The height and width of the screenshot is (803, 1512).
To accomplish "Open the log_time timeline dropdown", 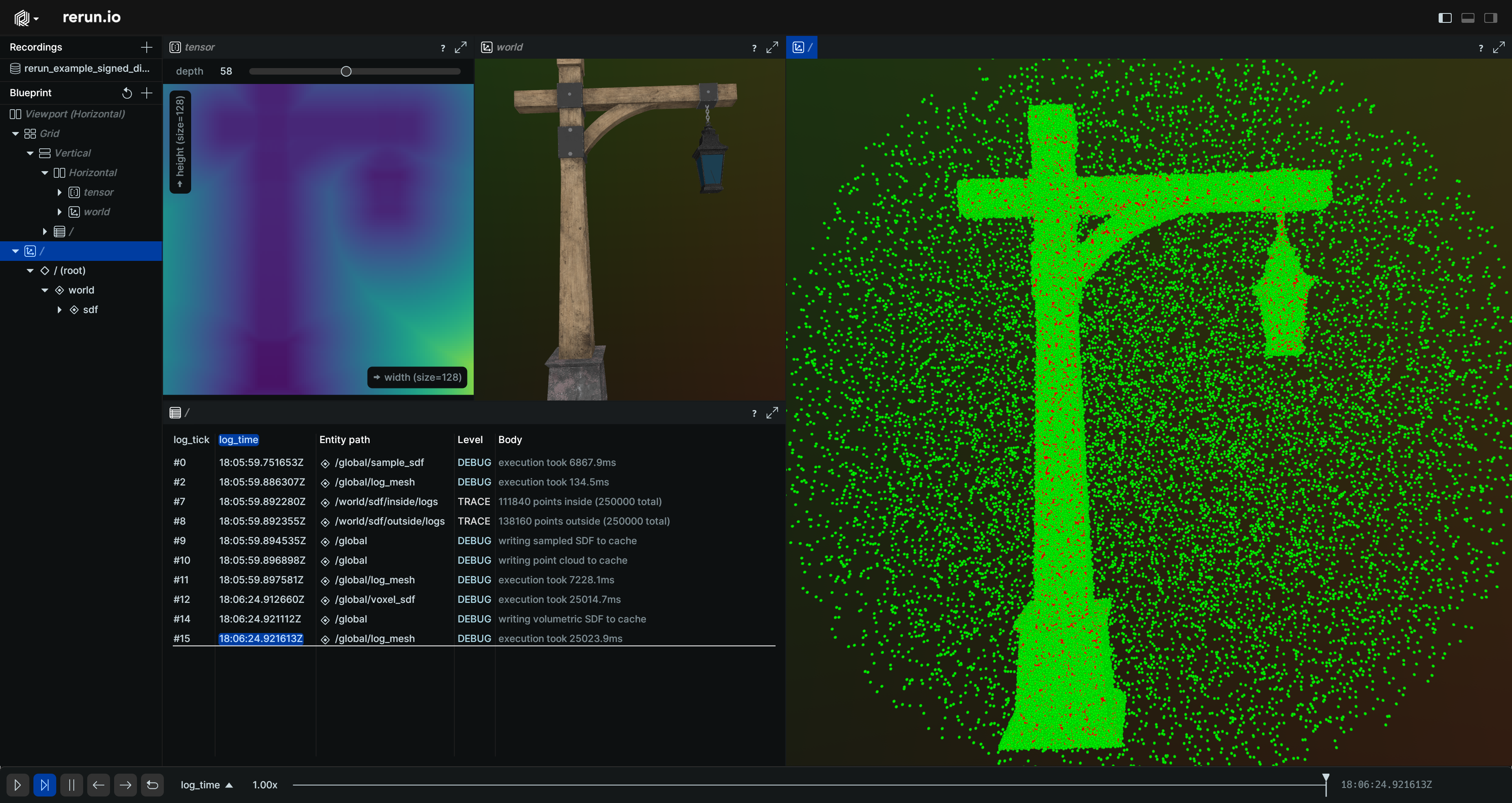I will [x=207, y=785].
